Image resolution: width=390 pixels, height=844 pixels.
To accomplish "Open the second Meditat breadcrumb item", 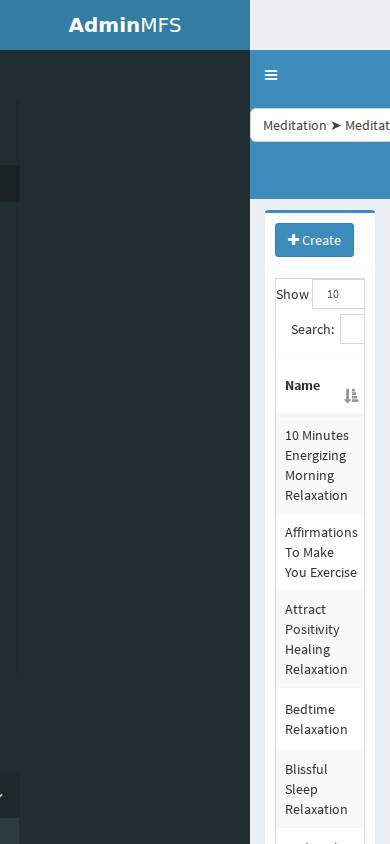I will [x=367, y=125].
